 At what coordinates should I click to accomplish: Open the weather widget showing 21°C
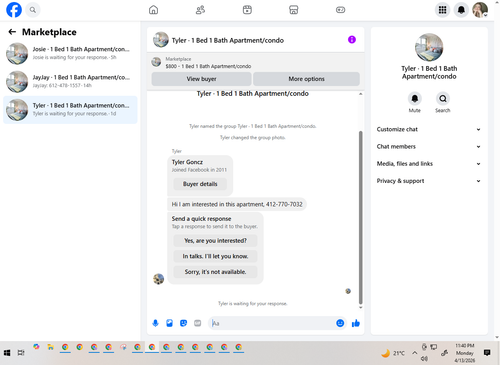[x=393, y=353]
